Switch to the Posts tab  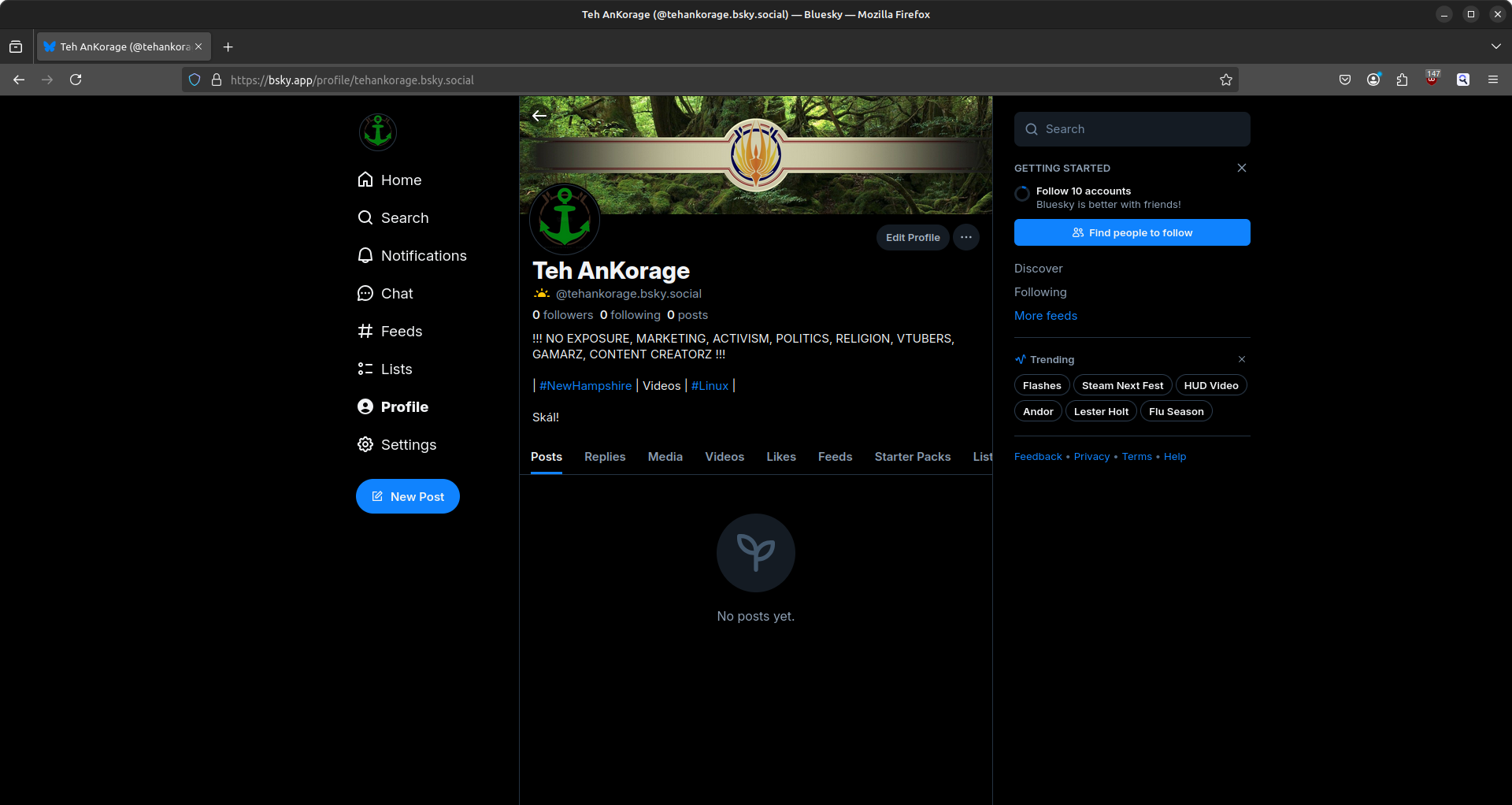[x=547, y=457]
